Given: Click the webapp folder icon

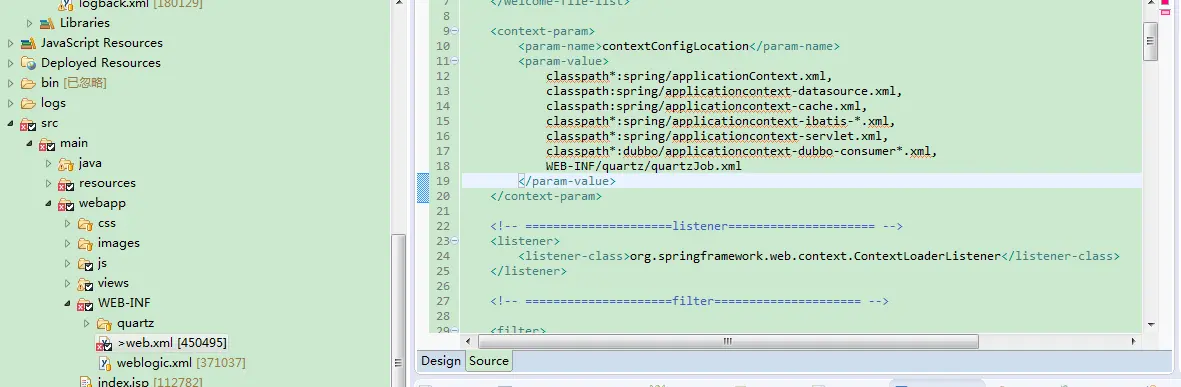Looking at the screenshot, I should [66, 203].
